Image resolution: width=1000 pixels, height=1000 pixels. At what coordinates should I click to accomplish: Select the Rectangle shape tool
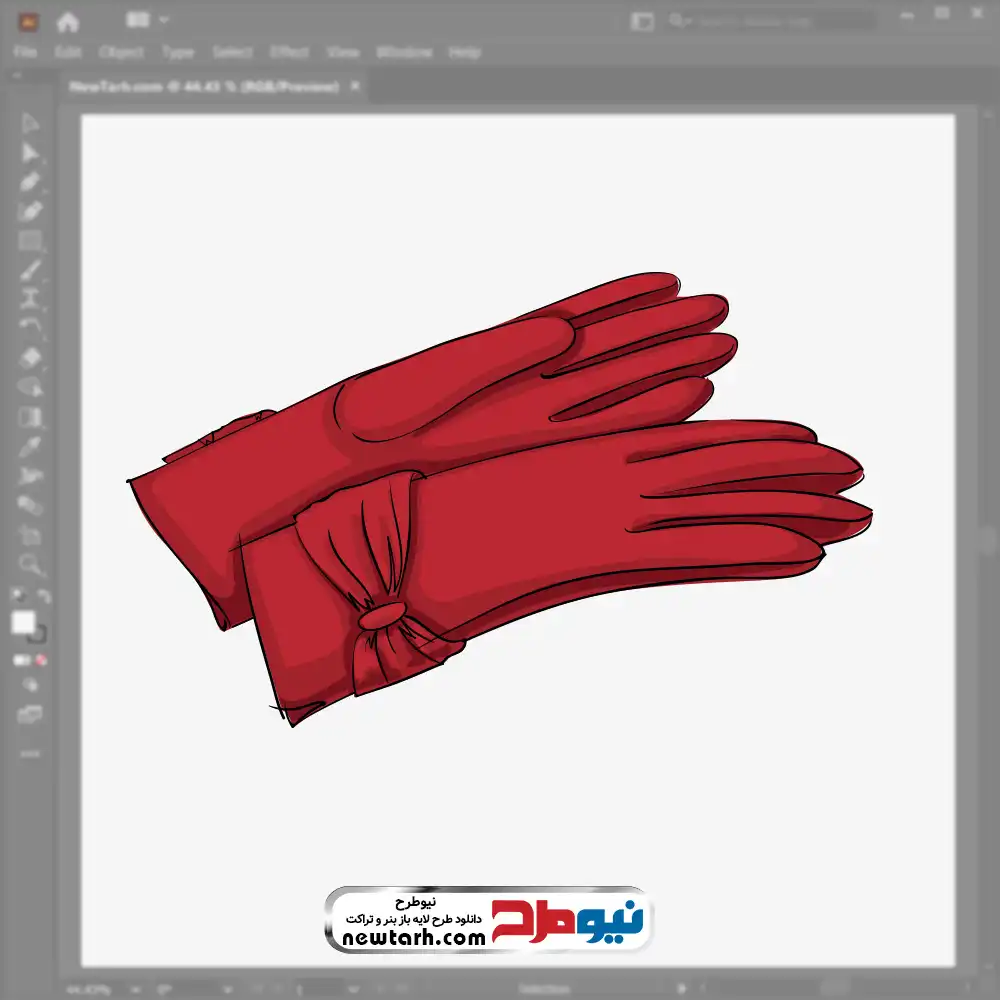pos(30,240)
